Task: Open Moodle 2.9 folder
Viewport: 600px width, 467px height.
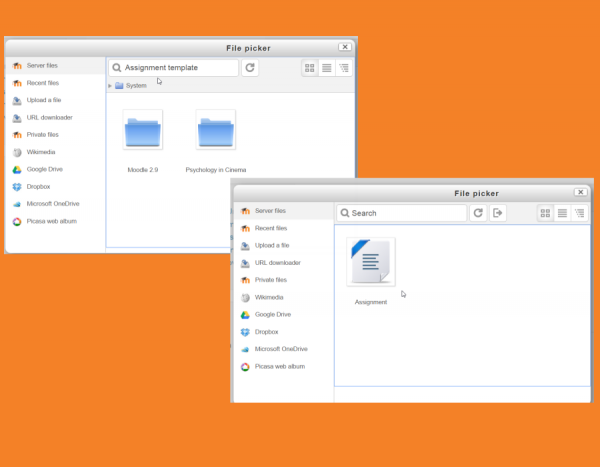Action: click(x=142, y=133)
